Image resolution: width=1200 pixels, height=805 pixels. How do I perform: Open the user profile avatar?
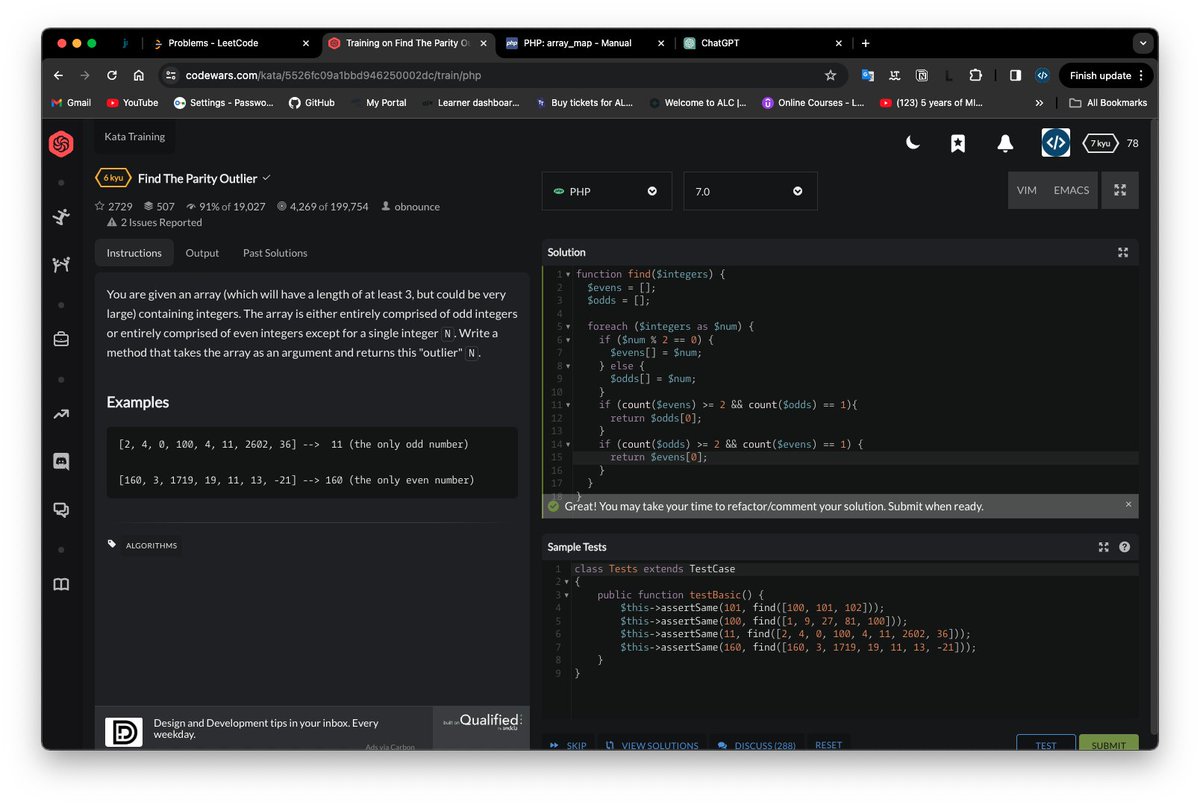[x=1055, y=143]
